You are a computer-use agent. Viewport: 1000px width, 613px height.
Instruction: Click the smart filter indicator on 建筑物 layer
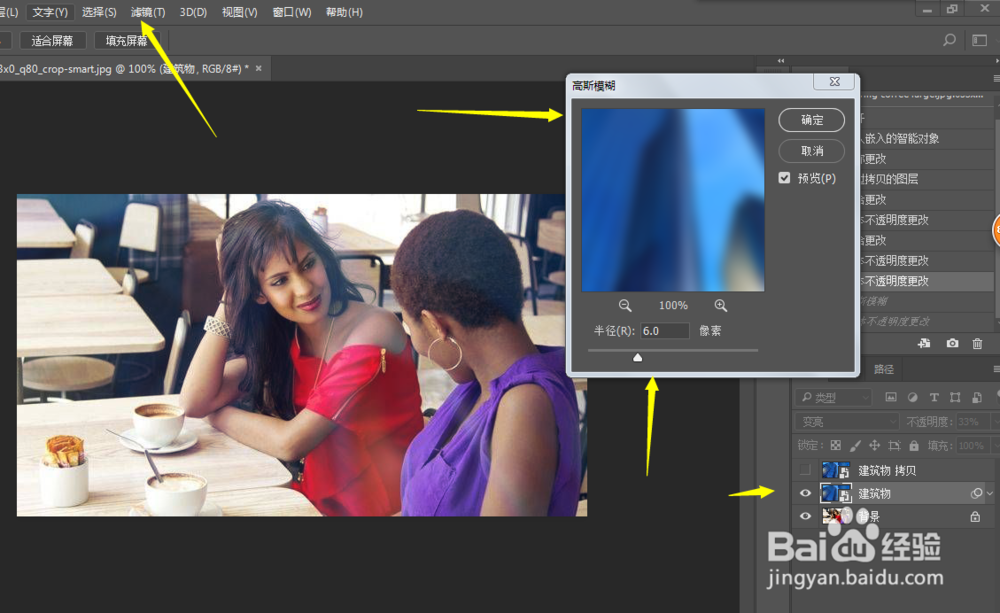(x=976, y=493)
